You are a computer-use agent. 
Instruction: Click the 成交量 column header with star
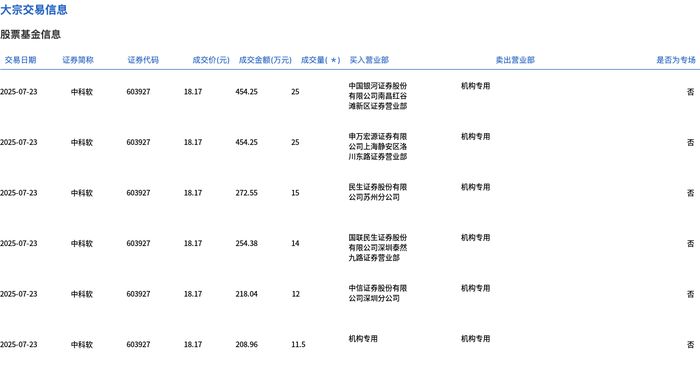(x=321, y=60)
